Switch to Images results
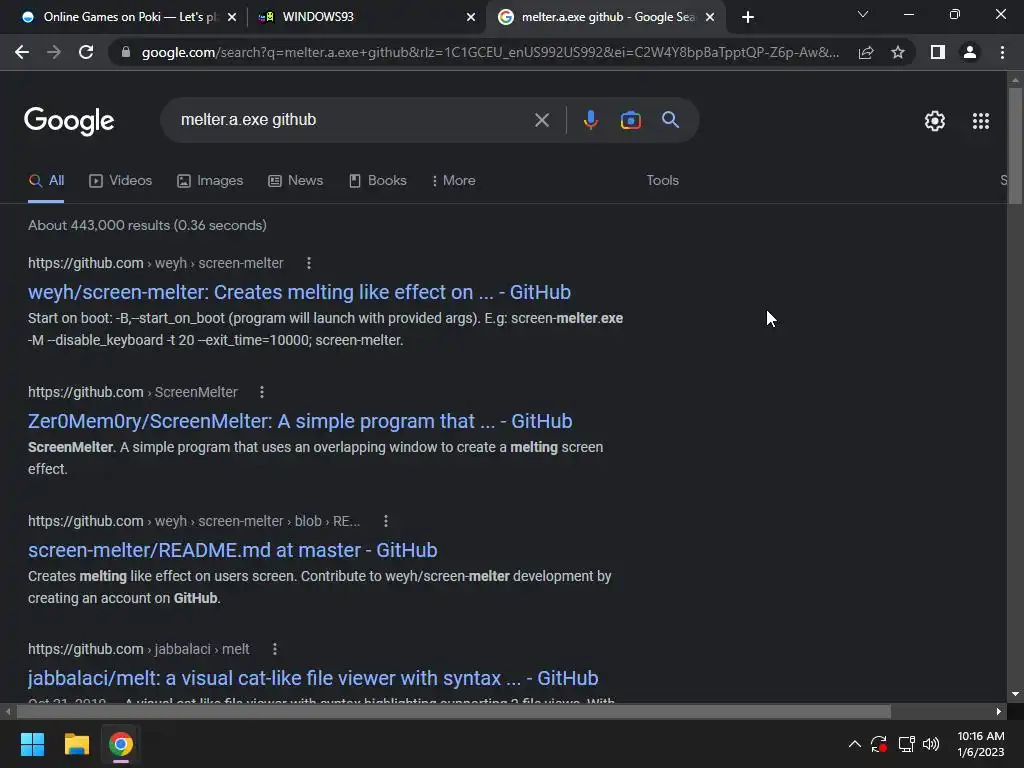1024x768 pixels. pos(210,181)
